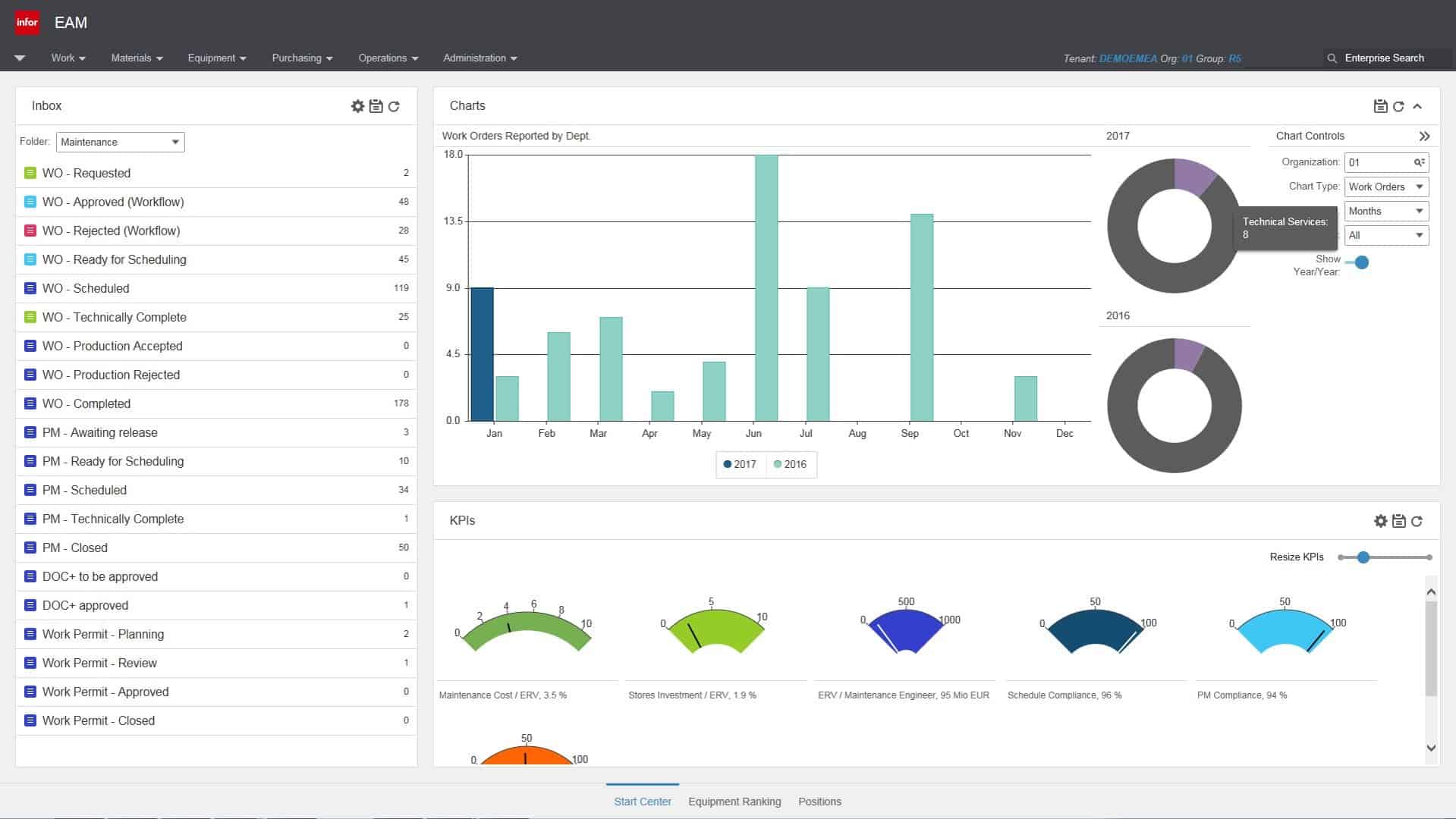Click the Jan 2017 dark blue bar
Screen dimensions: 1456x819
coord(483,354)
